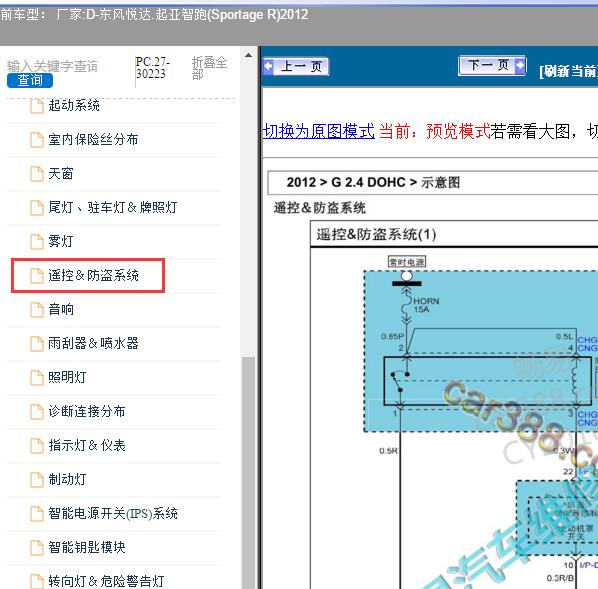Go to next page with 下一页 button
The image size is (598, 589).
[492, 65]
